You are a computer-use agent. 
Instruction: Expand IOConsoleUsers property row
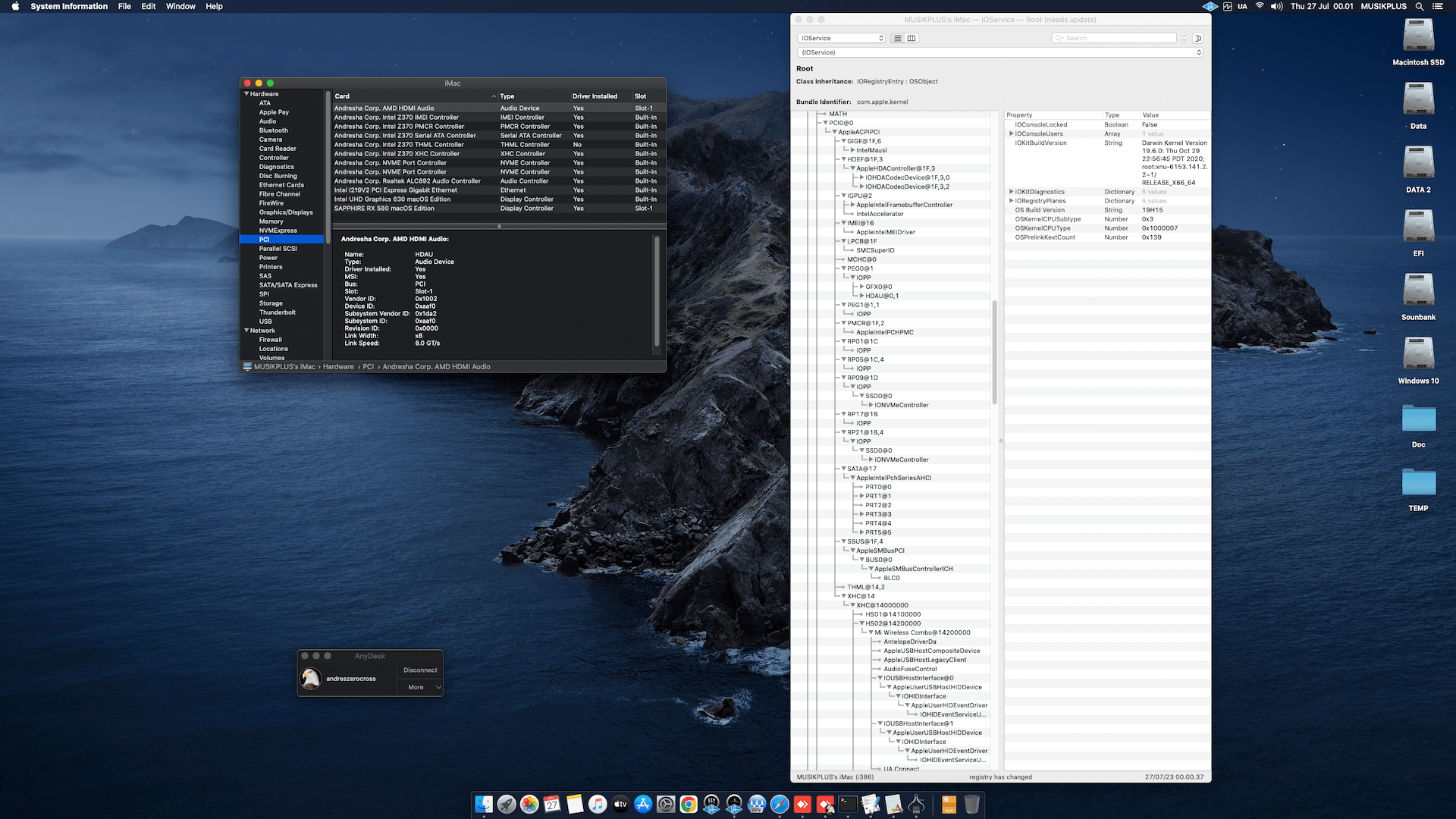click(1012, 133)
